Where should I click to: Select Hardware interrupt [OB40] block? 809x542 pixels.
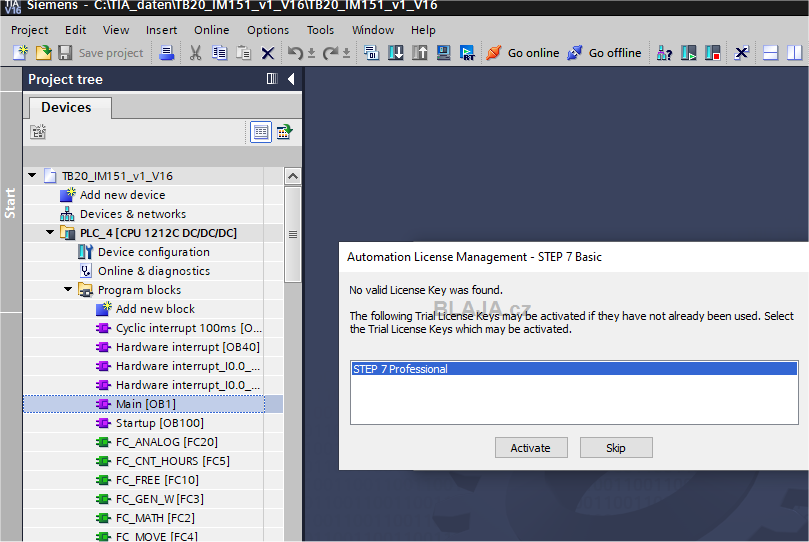pos(188,347)
